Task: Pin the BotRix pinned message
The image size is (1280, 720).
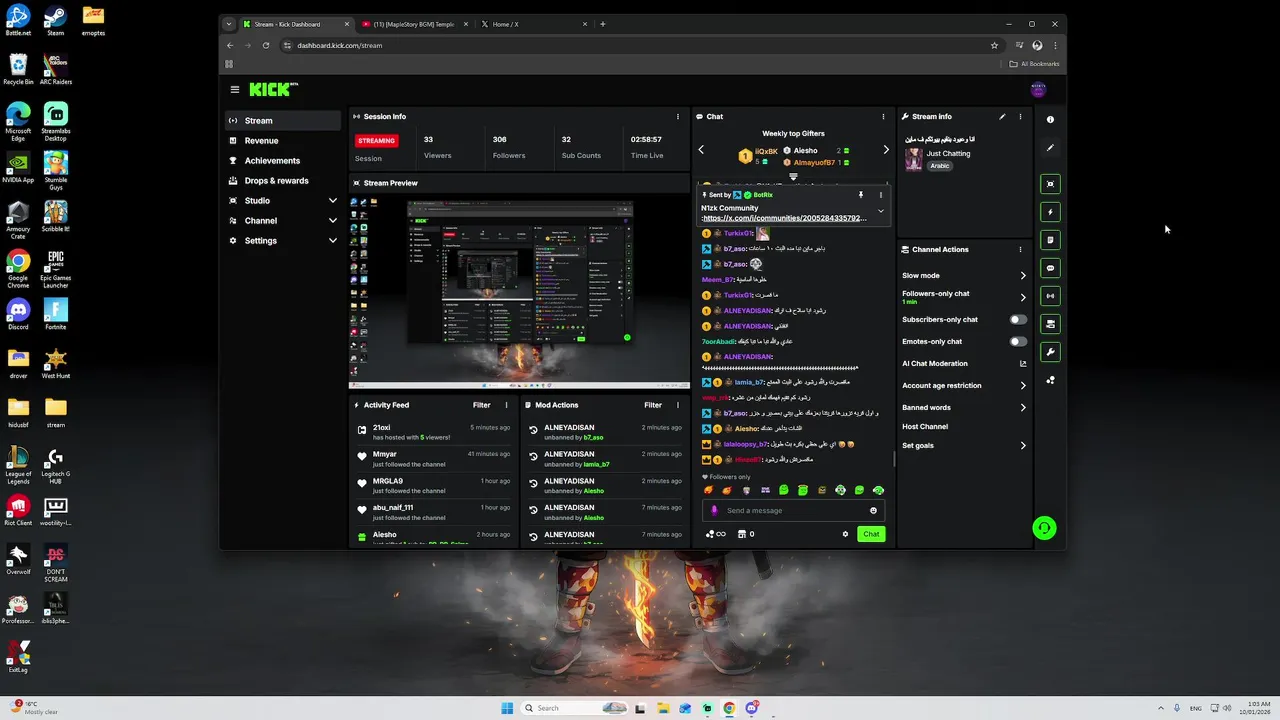Action: 861,195
